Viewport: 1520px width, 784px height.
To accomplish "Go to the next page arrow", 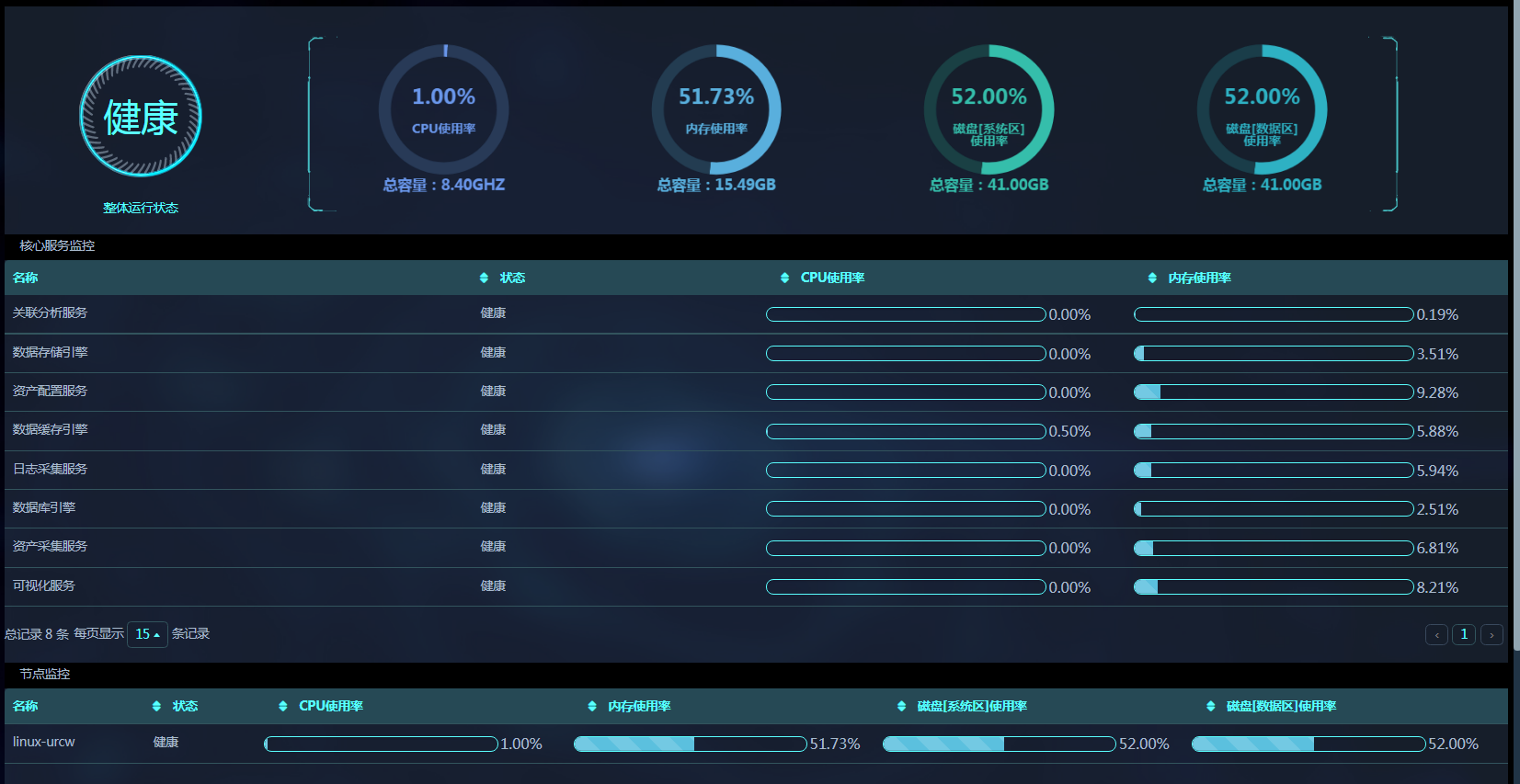I will point(1491,634).
